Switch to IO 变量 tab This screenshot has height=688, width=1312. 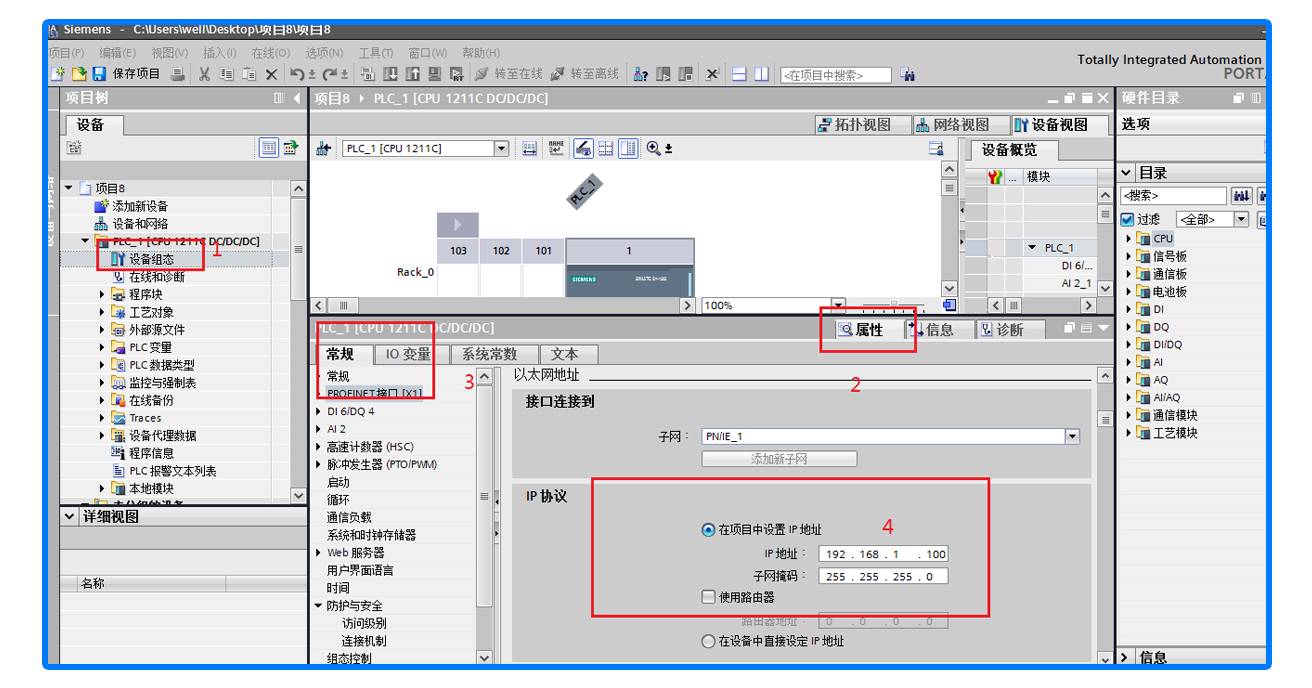pyautogui.click(x=408, y=354)
